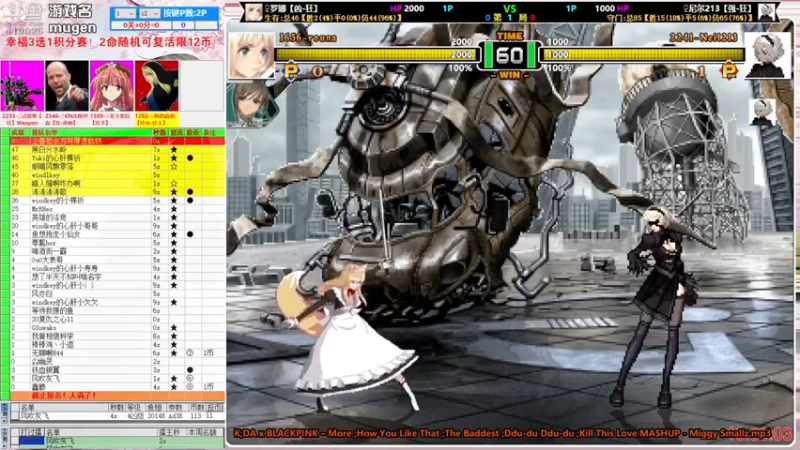Click the black dot in 鱼想拖走小仙女 row

click(x=190, y=234)
